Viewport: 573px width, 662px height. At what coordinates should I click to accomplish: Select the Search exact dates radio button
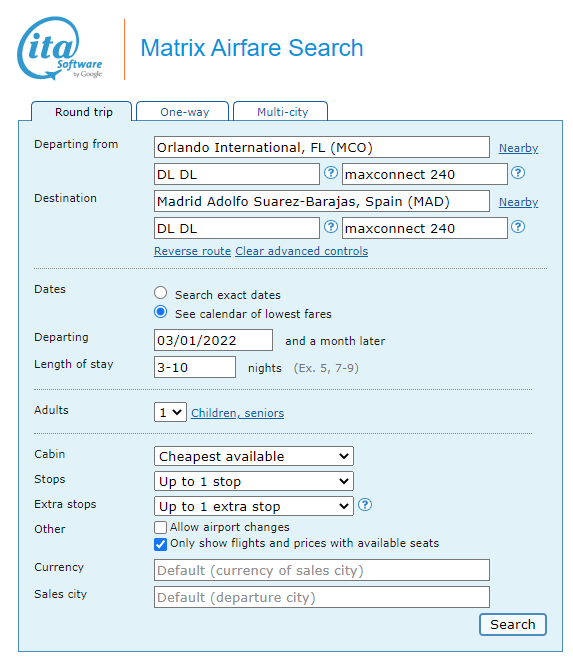(160, 293)
